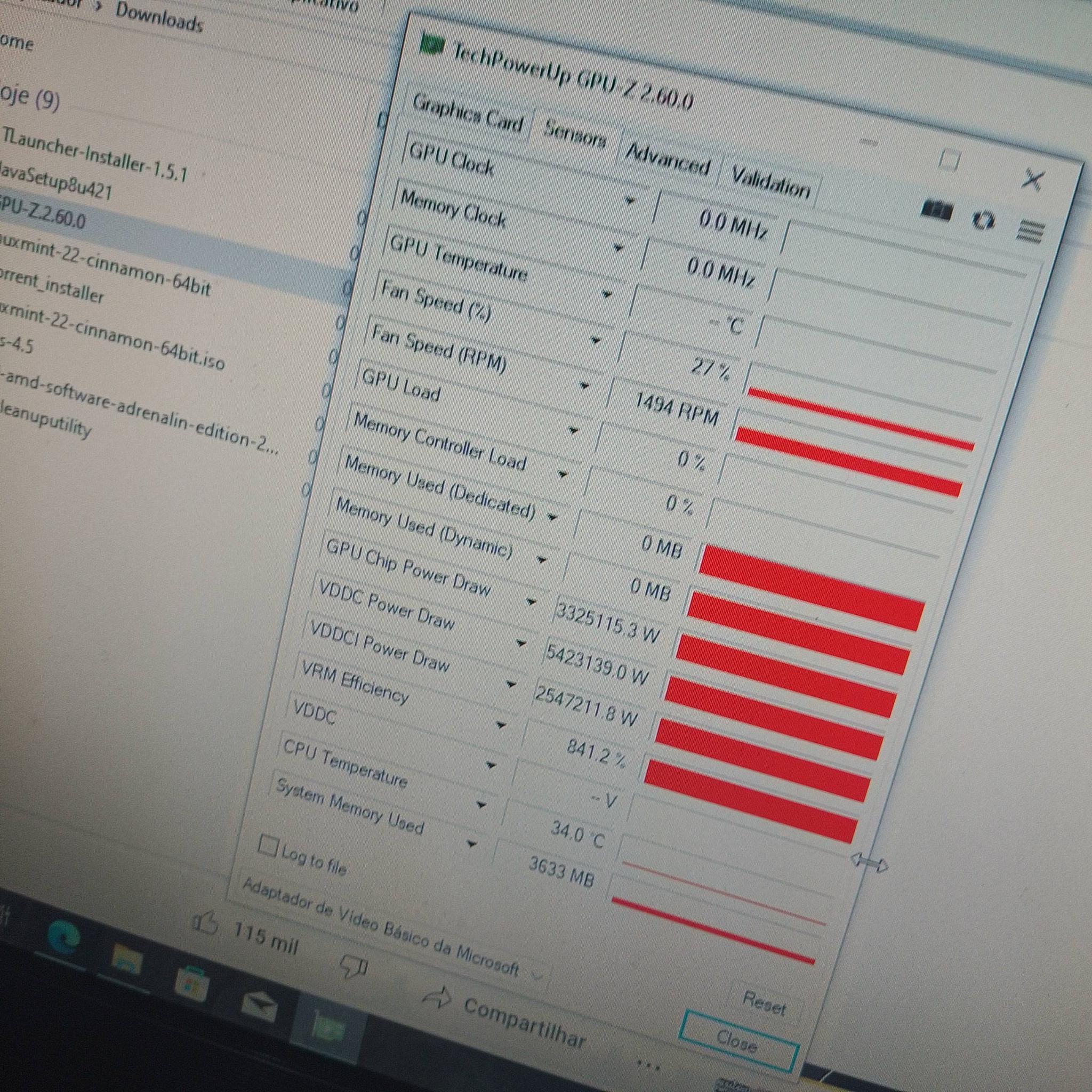Select TLauncher-Installer-1.5.1 file in Explorer
Viewport: 1092px width, 1092px height.
(x=95, y=154)
